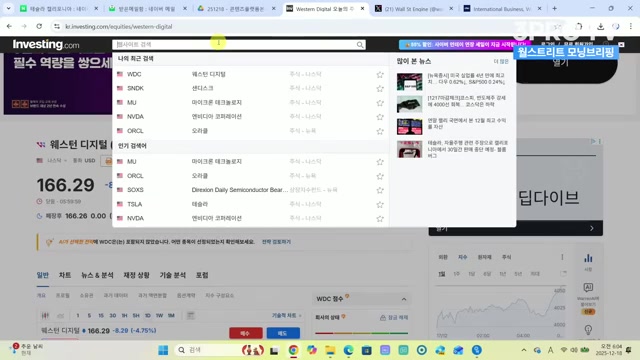Open WarrenAI chat icon

pyautogui.click(x=588, y=287)
